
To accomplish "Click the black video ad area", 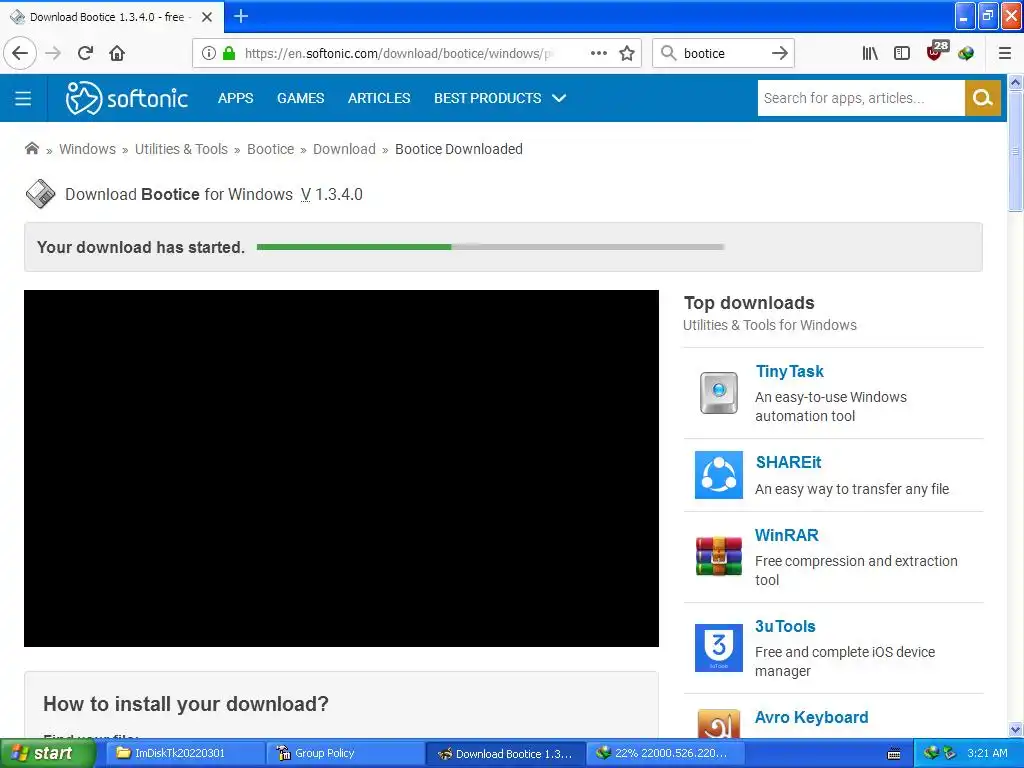I will 341,468.
